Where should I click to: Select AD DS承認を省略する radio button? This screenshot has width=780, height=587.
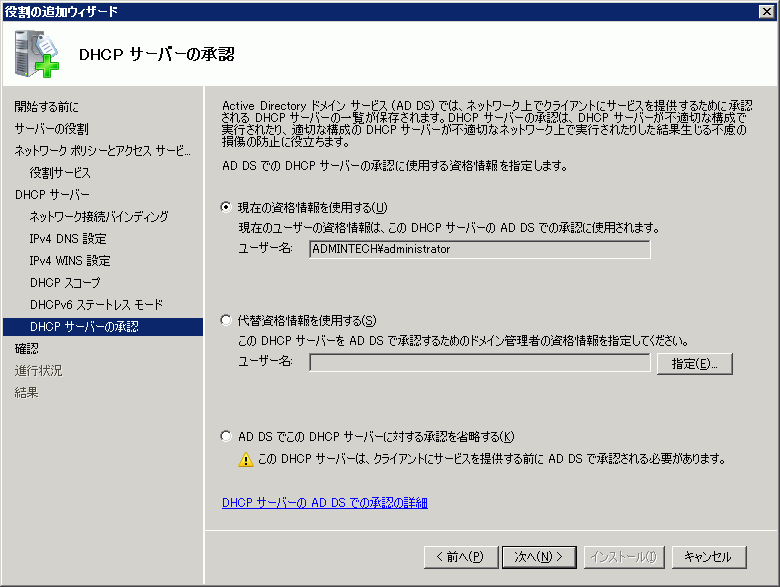226,436
